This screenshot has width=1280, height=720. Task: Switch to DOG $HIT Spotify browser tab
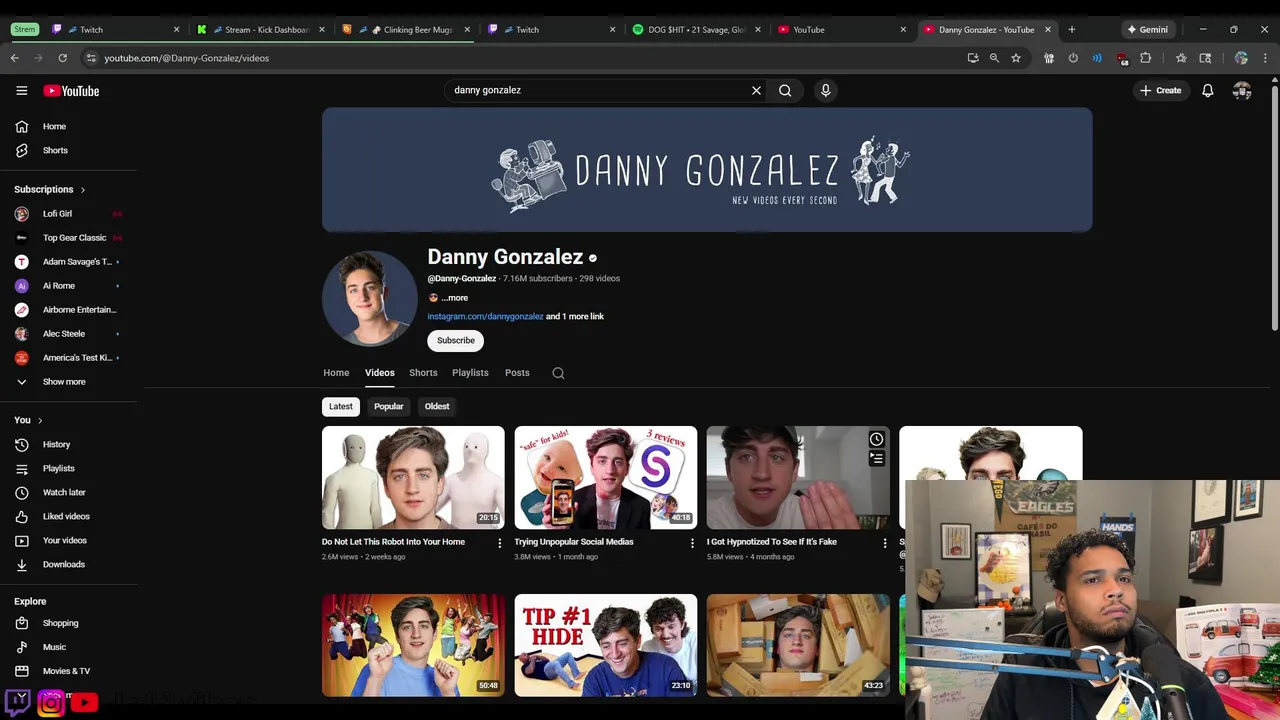(696, 29)
